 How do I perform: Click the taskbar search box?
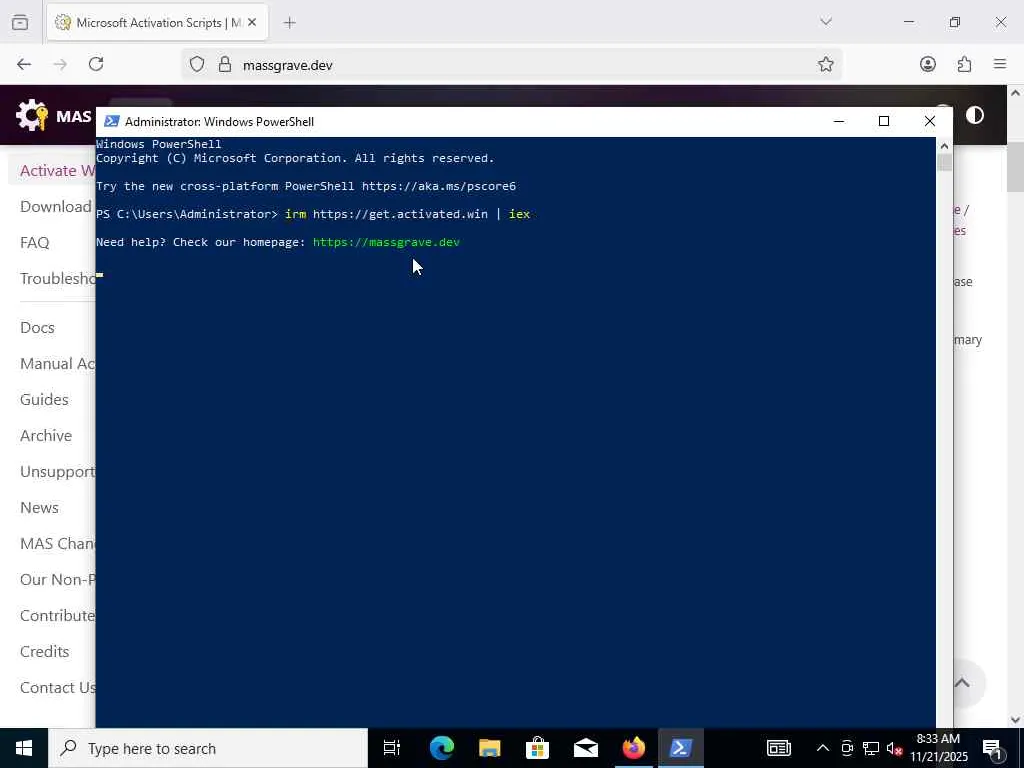coord(208,748)
